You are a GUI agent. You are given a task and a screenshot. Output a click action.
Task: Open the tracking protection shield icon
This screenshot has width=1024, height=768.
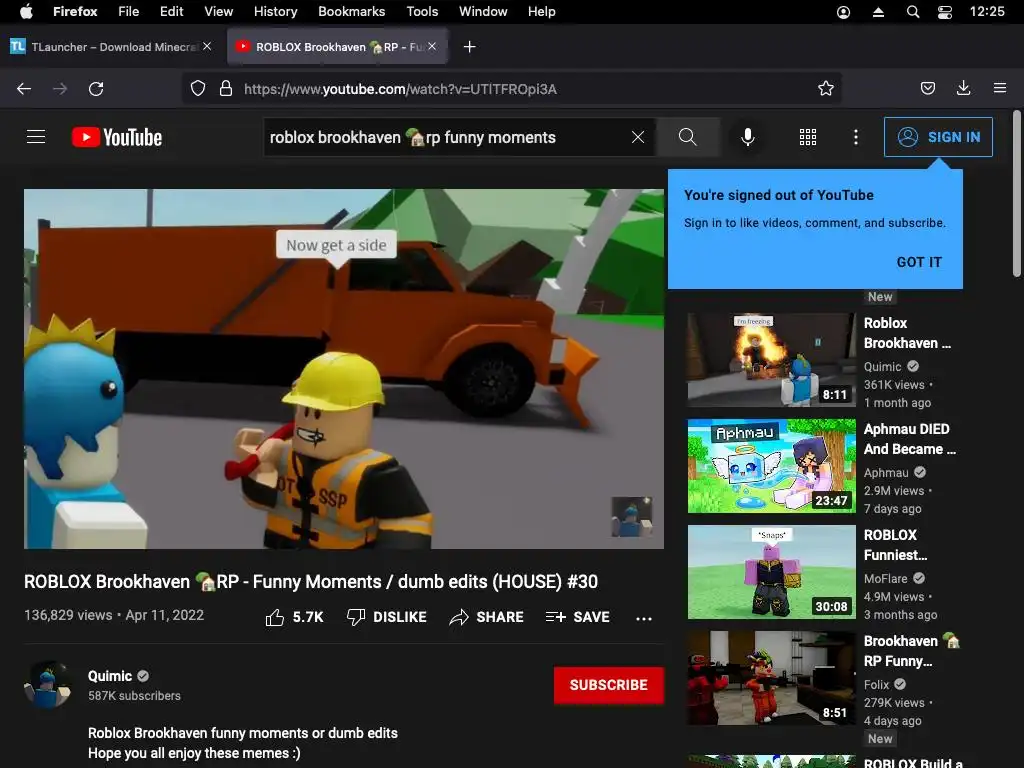pyautogui.click(x=198, y=89)
